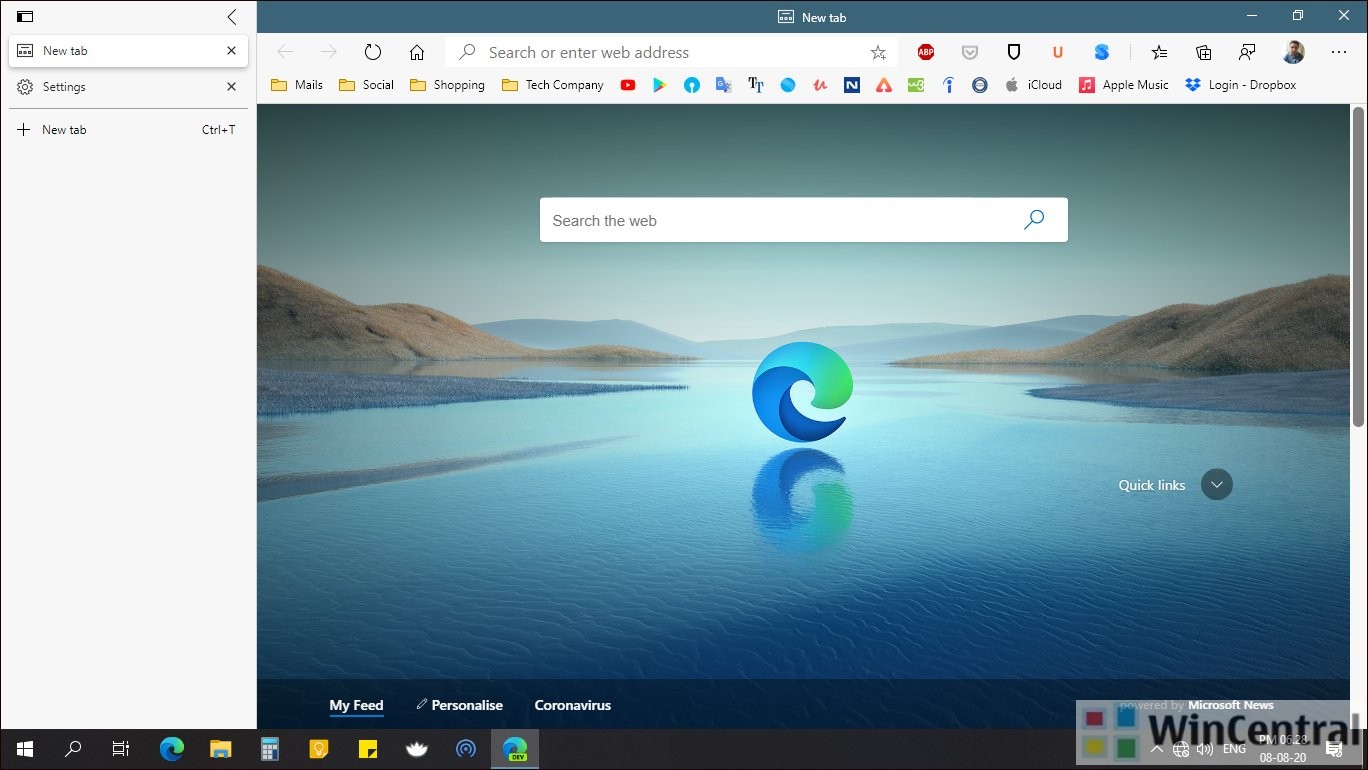Add this page to favorites with the star
This screenshot has width=1368, height=770.
pyautogui.click(x=878, y=53)
